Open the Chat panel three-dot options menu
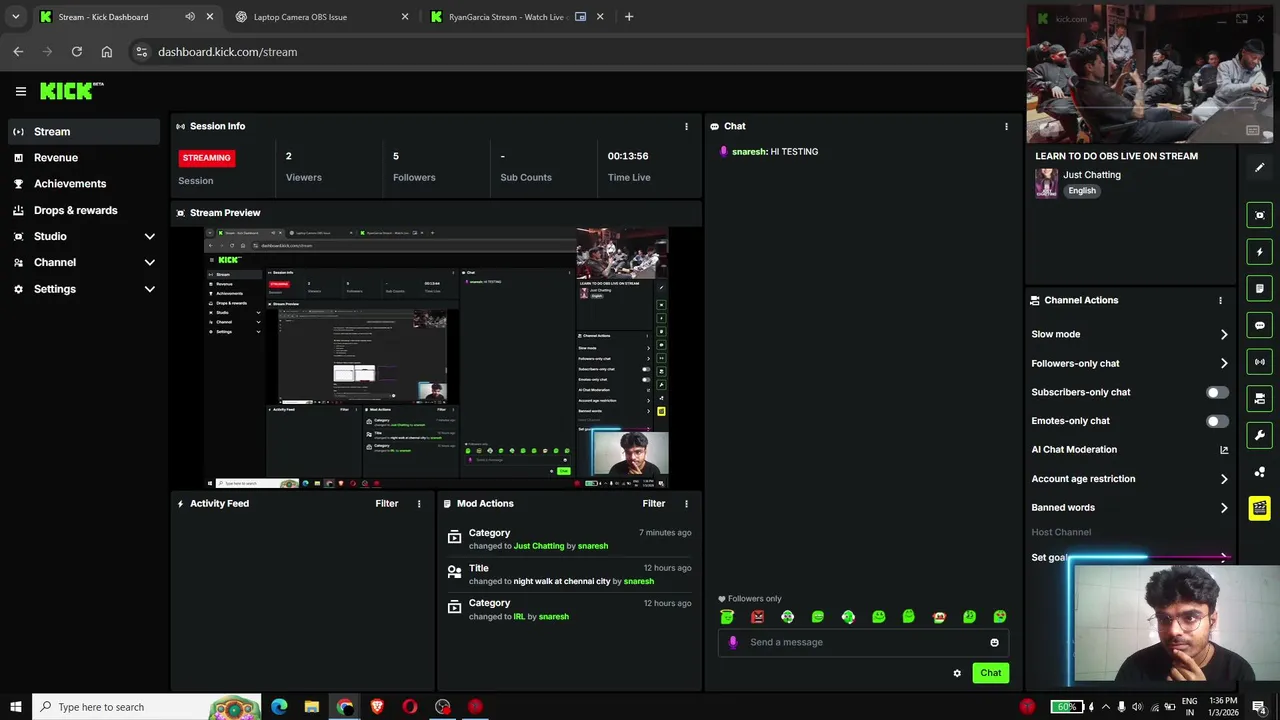This screenshot has height=720, width=1280. click(x=1006, y=126)
